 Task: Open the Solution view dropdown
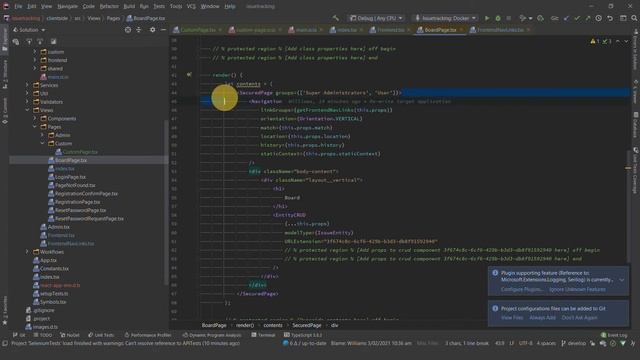click(x=29, y=30)
